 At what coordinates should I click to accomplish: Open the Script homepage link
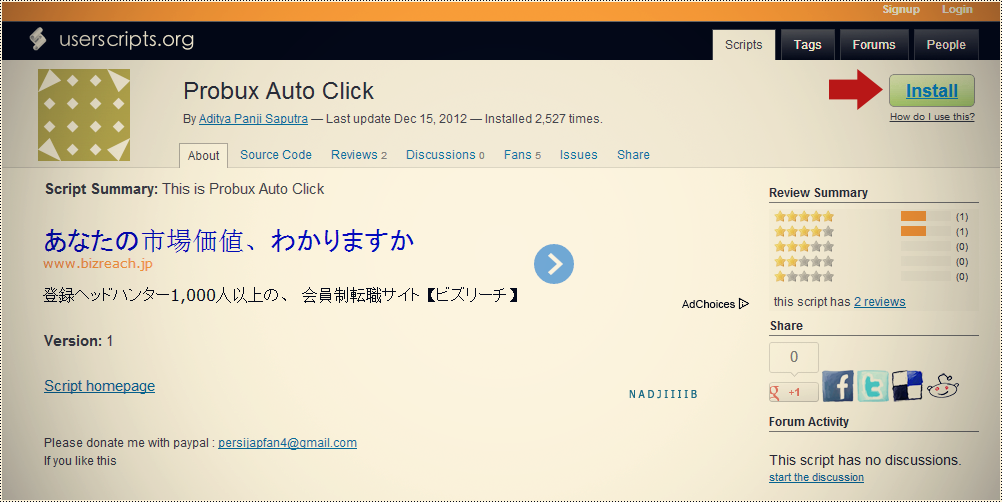pos(99,386)
